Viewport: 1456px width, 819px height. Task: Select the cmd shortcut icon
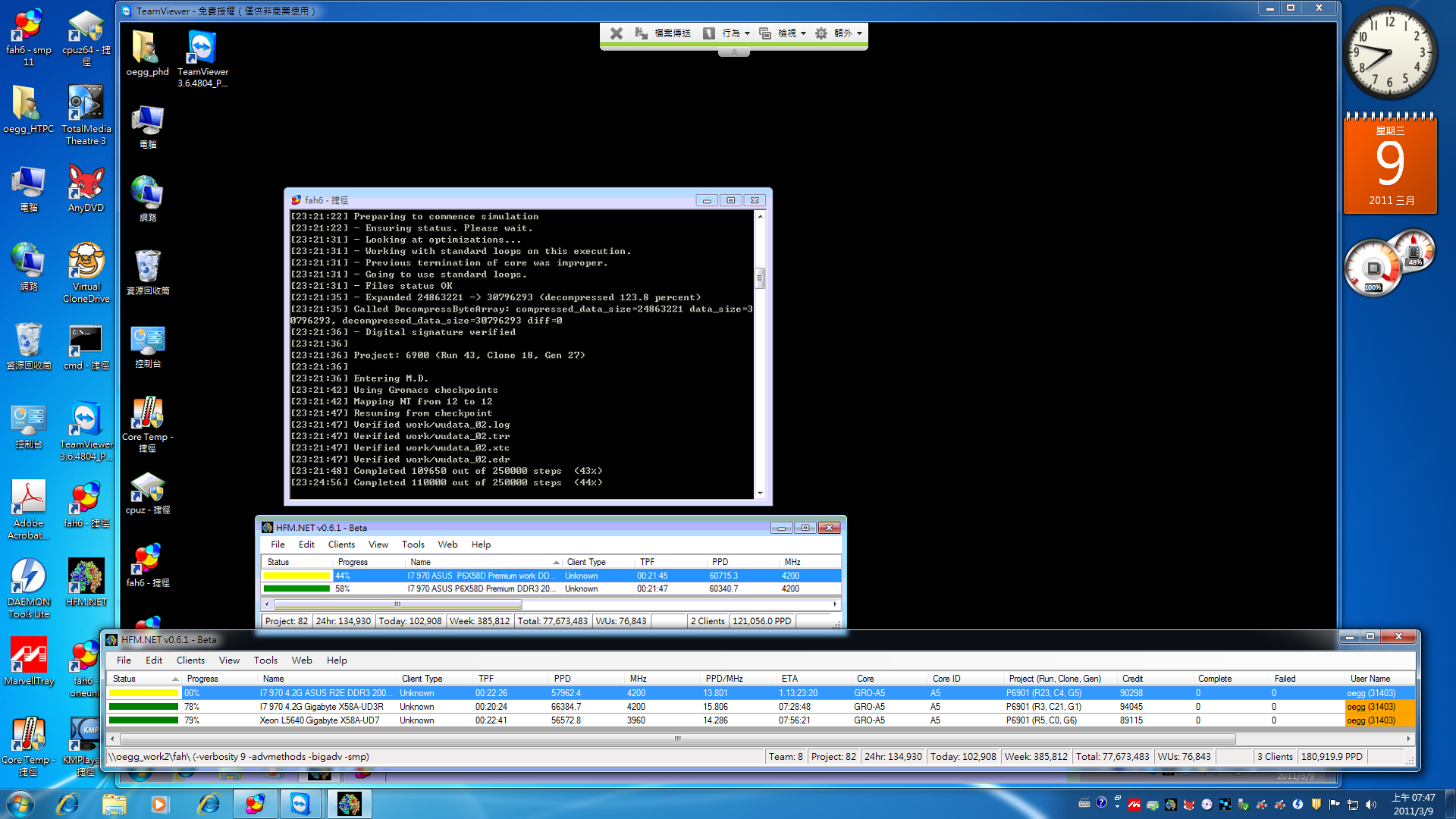tap(86, 347)
